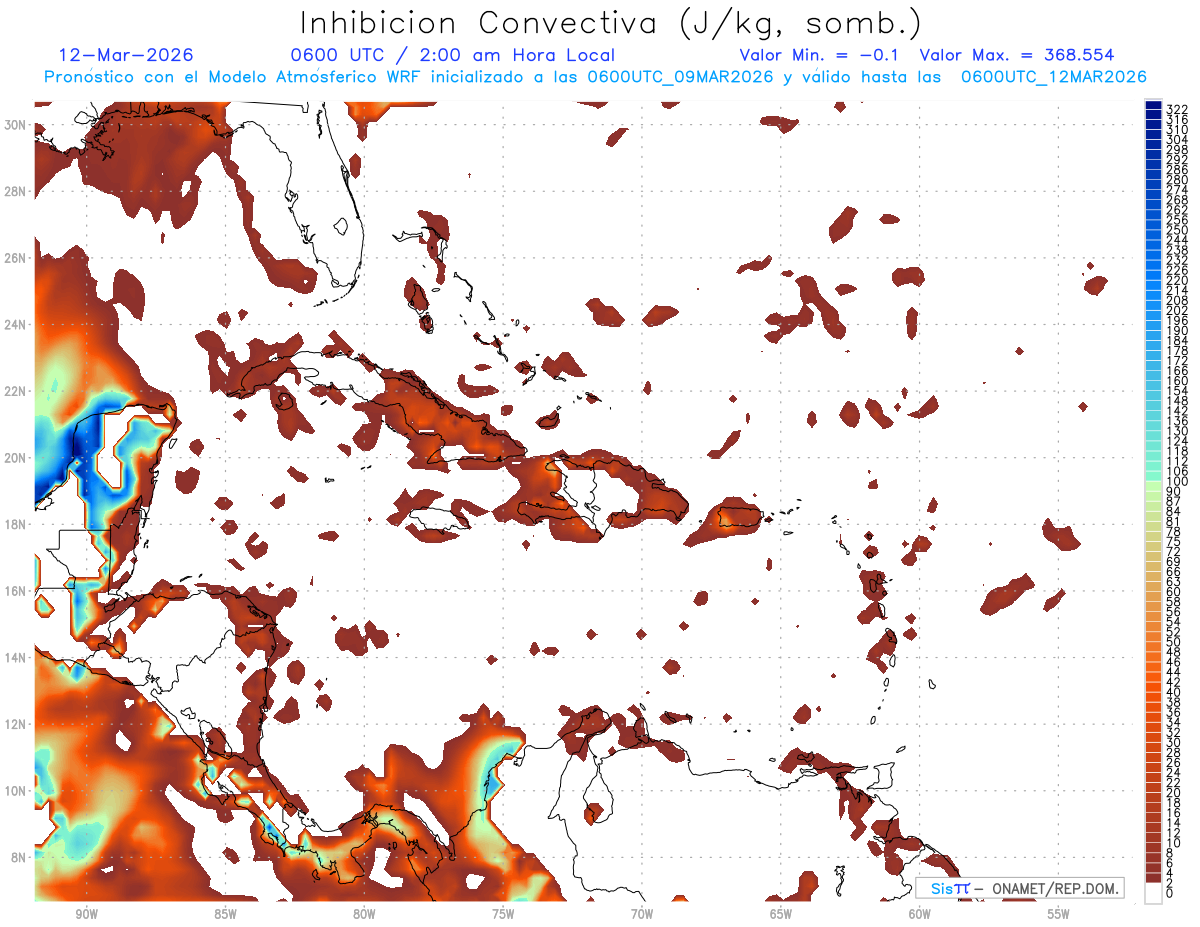Click the colorbar value label "50"
1200x927 pixels.
(1174, 642)
